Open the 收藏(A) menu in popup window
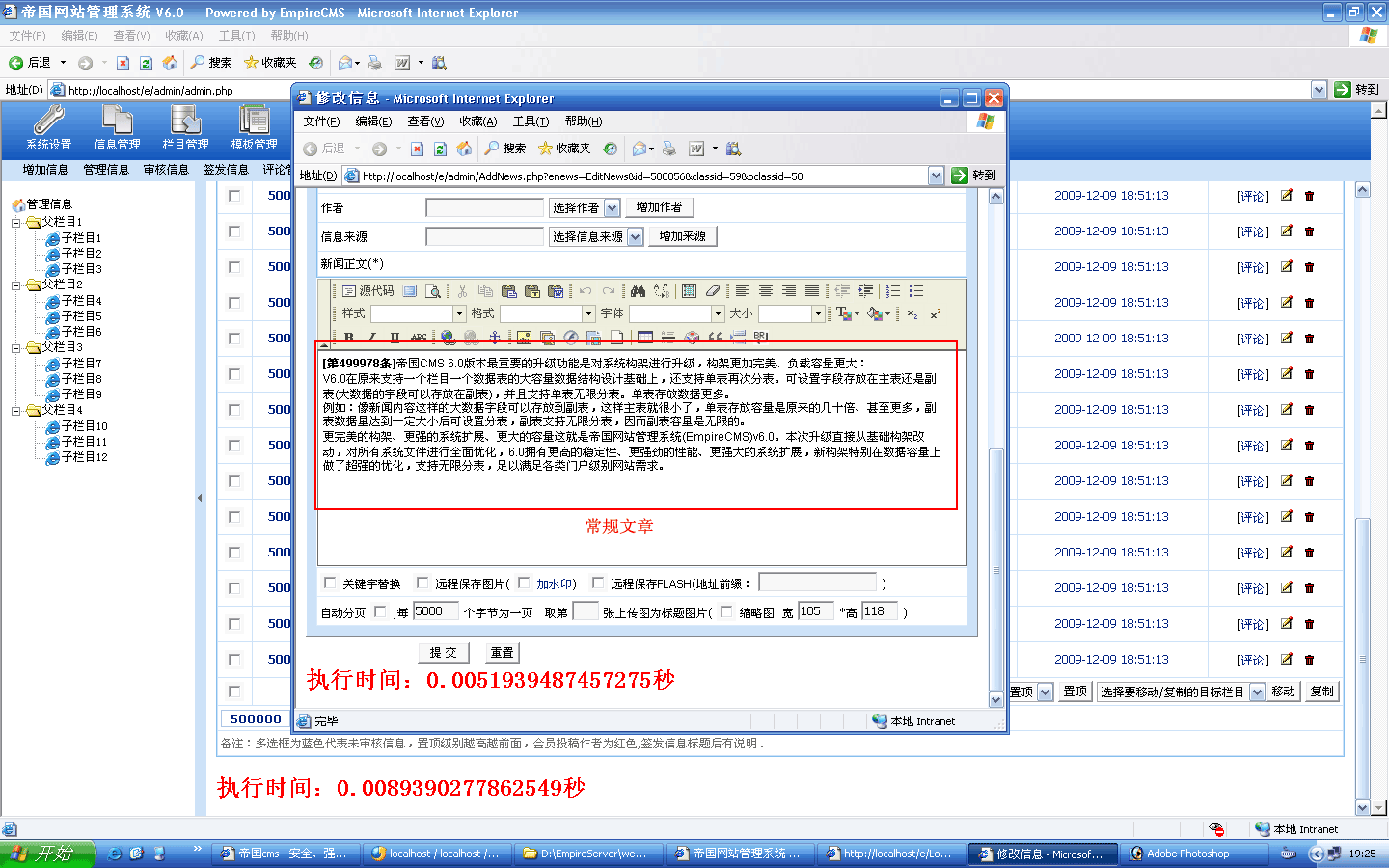Viewport: 1389px width, 868px height. (x=477, y=122)
